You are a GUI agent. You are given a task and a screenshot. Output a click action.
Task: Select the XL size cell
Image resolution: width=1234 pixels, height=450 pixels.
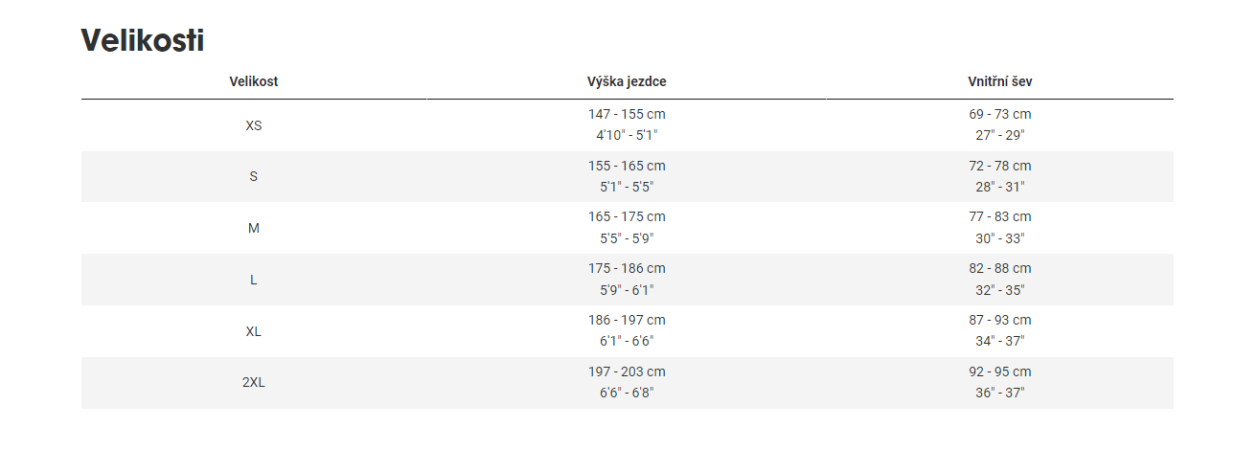click(x=253, y=331)
